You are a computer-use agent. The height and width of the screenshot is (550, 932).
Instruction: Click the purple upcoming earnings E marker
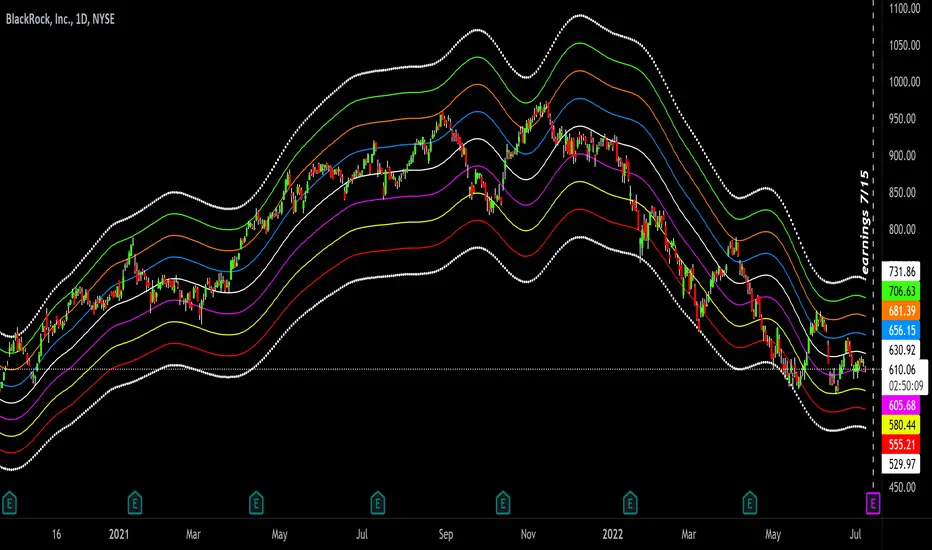873,504
